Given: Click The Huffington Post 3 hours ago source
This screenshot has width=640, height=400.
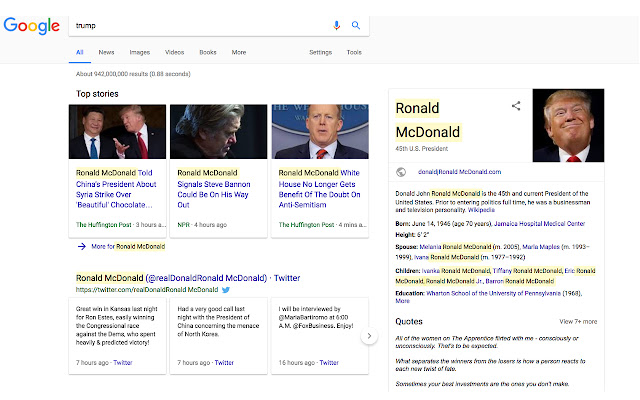Looking at the screenshot, I should pos(121,225).
